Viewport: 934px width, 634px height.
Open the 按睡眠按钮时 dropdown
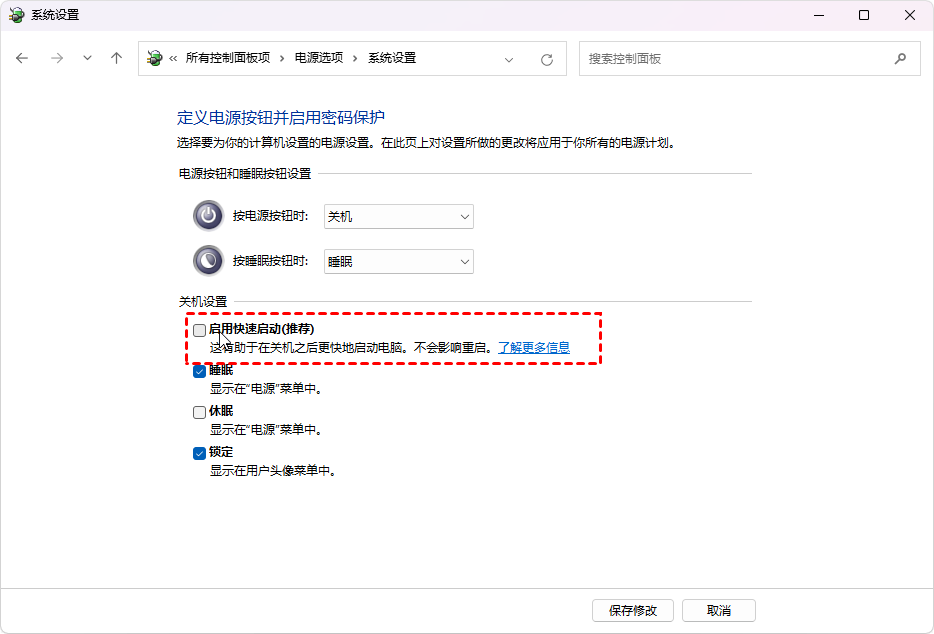tap(398, 261)
